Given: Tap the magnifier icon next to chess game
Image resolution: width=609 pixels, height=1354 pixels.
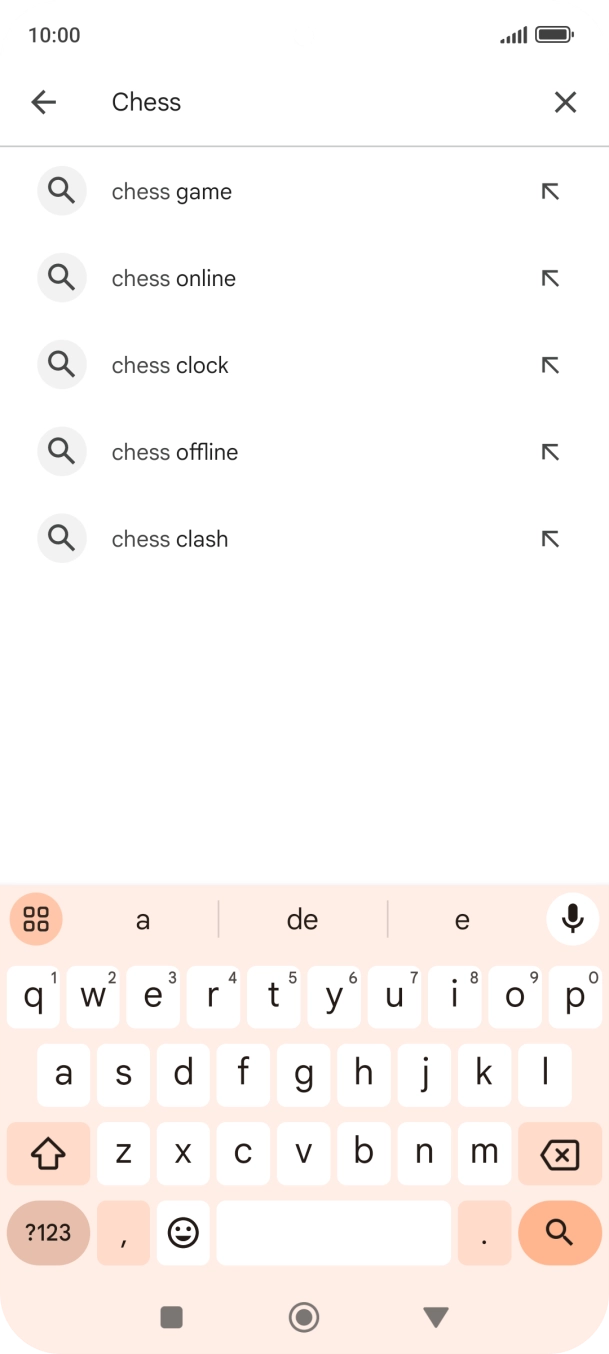Looking at the screenshot, I should click(x=61, y=191).
